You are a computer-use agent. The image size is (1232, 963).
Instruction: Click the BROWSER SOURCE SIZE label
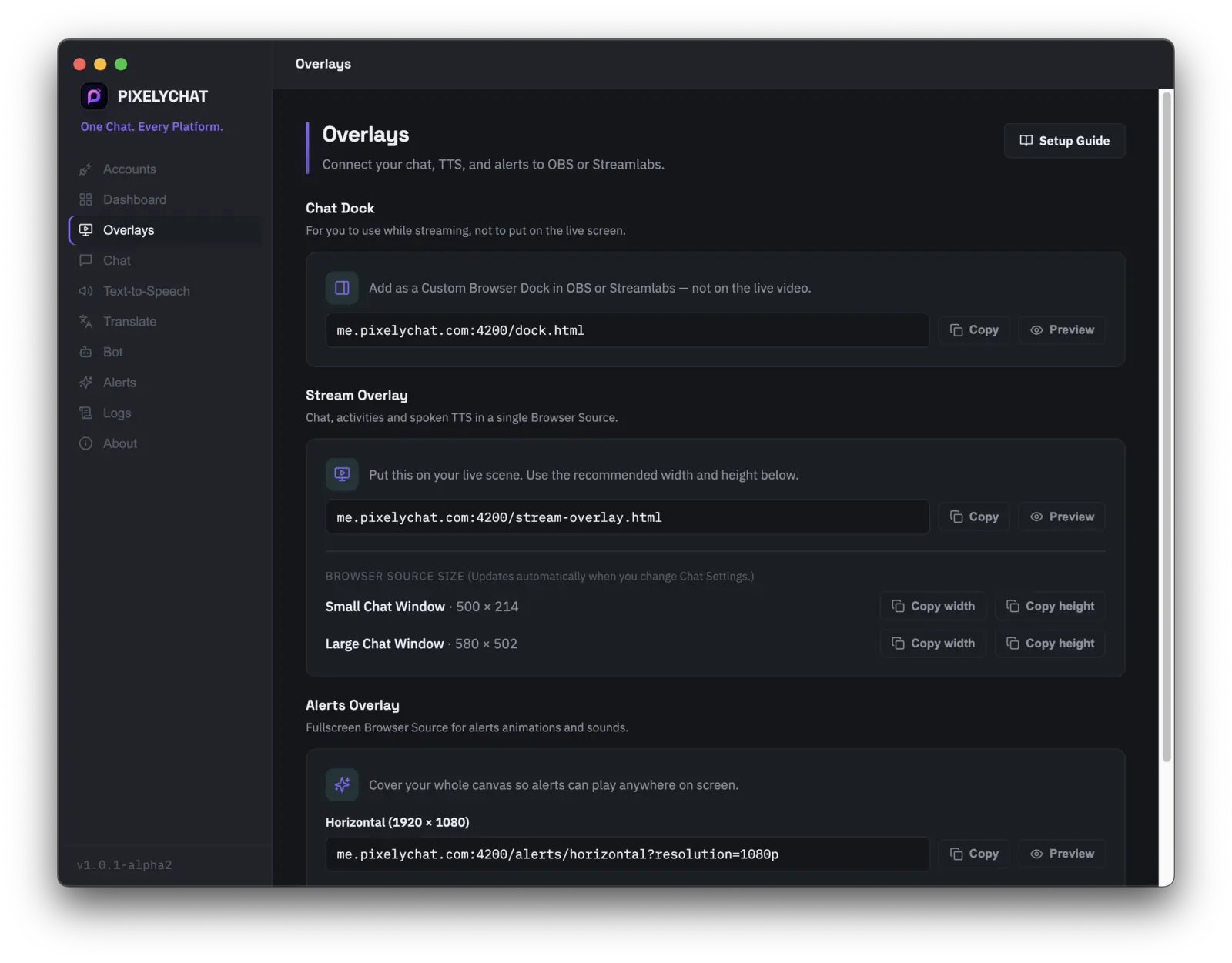pyautogui.click(x=395, y=577)
